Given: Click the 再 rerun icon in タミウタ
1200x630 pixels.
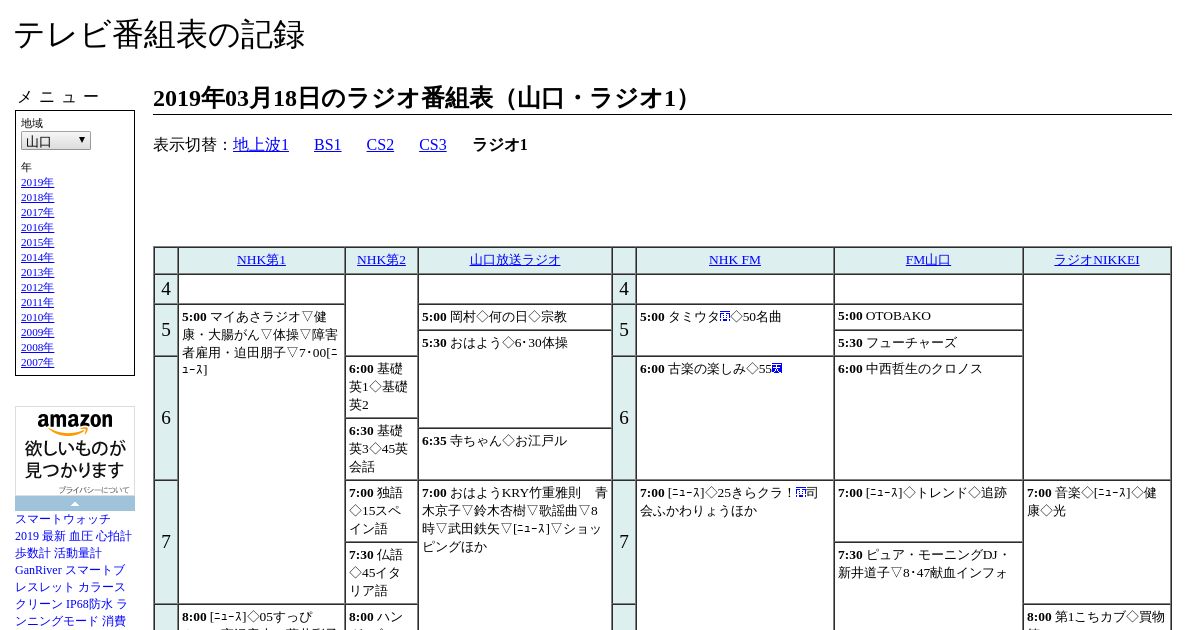Looking at the screenshot, I should pos(725,317).
